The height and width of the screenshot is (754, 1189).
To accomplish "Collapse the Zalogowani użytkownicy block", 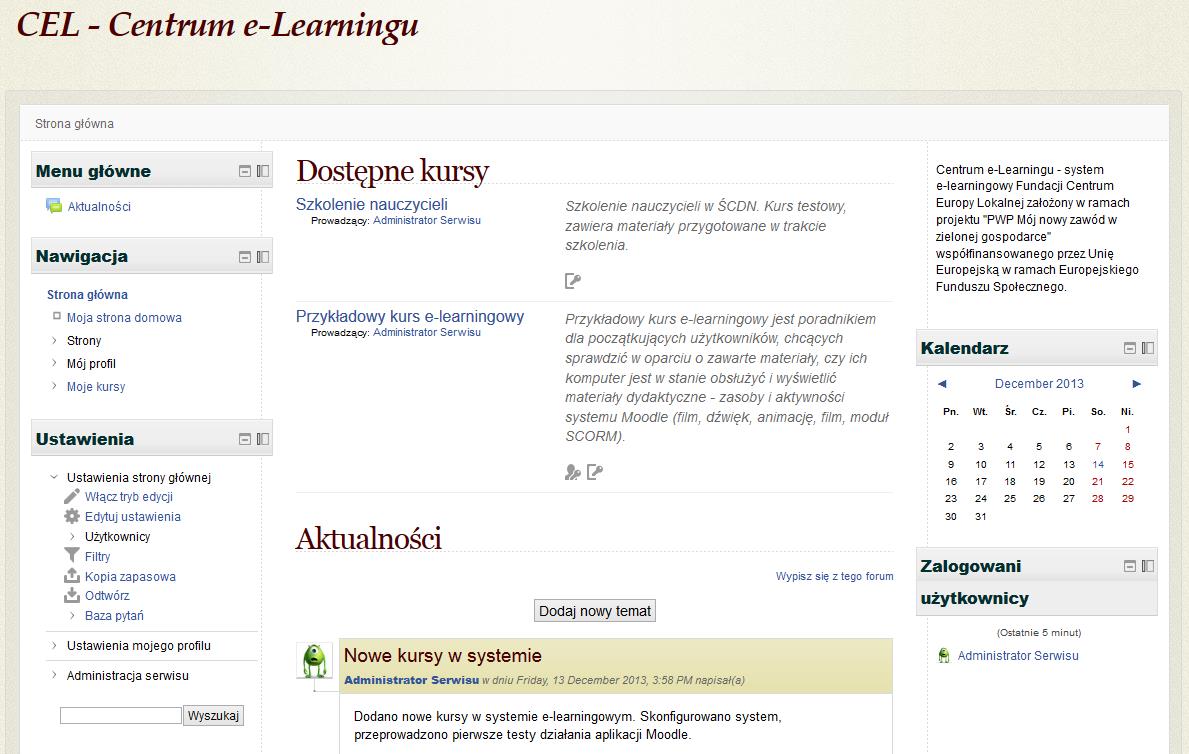I will (x=1130, y=566).
